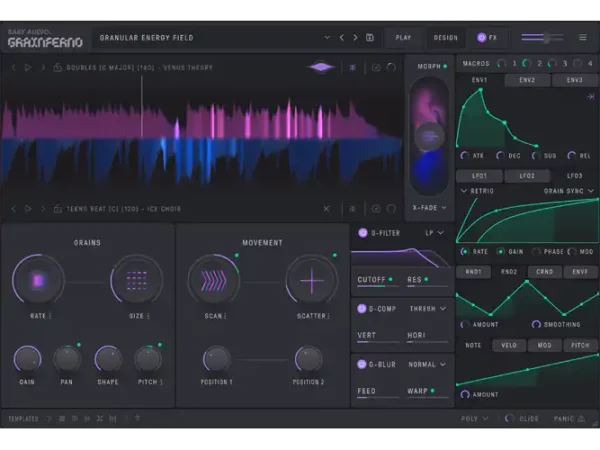600x450 pixels.
Task: Adjust the master volume slider
Action: pos(543,38)
